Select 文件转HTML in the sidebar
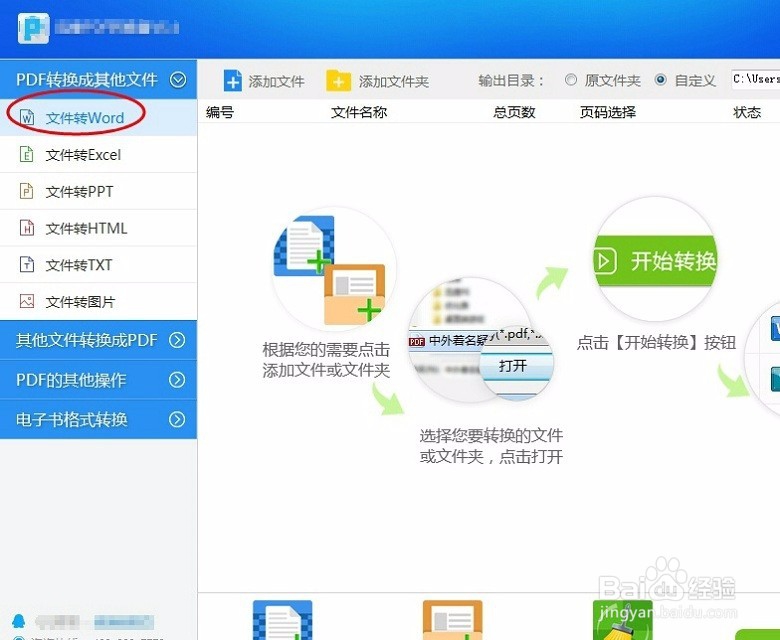This screenshot has width=780, height=640. point(98,228)
